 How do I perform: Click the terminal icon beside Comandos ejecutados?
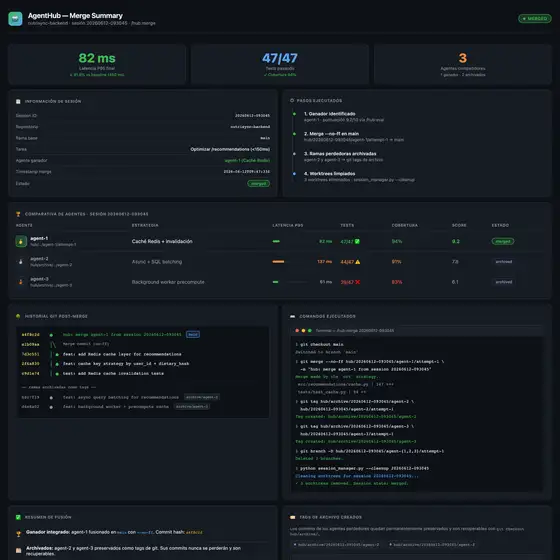point(292,316)
